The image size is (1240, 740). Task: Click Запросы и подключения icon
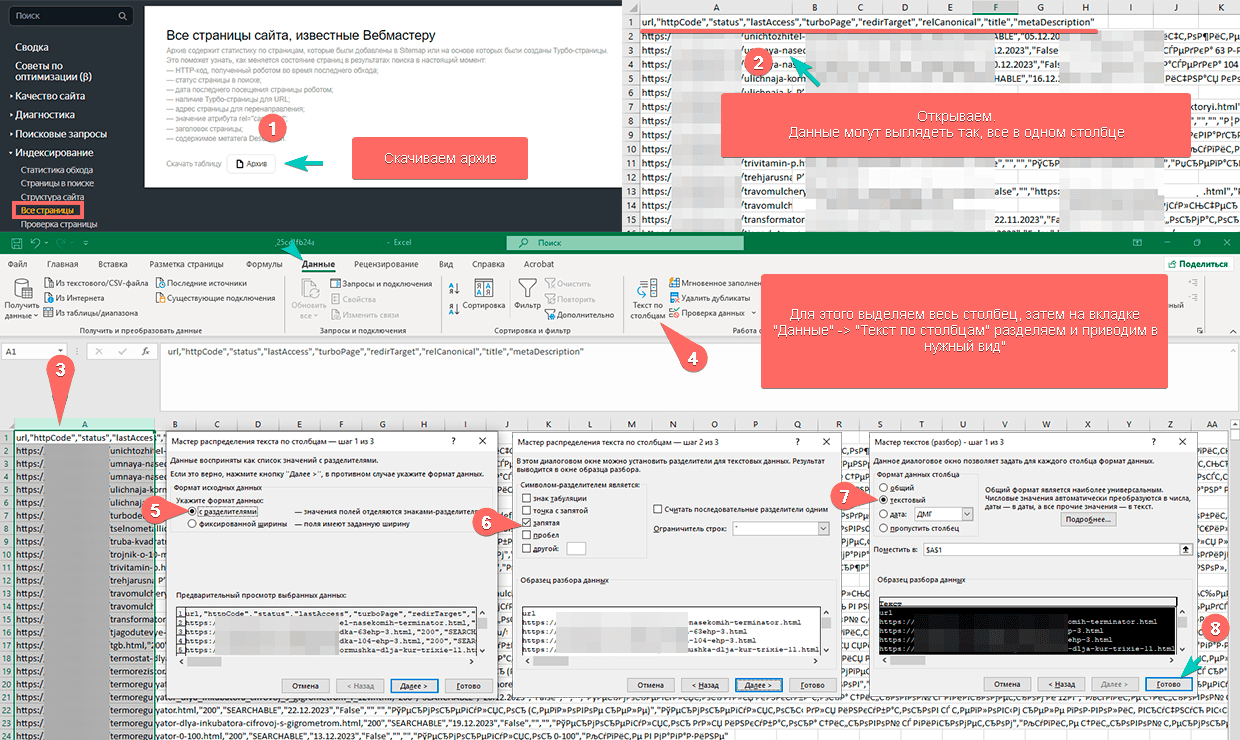pyautogui.click(x=333, y=283)
